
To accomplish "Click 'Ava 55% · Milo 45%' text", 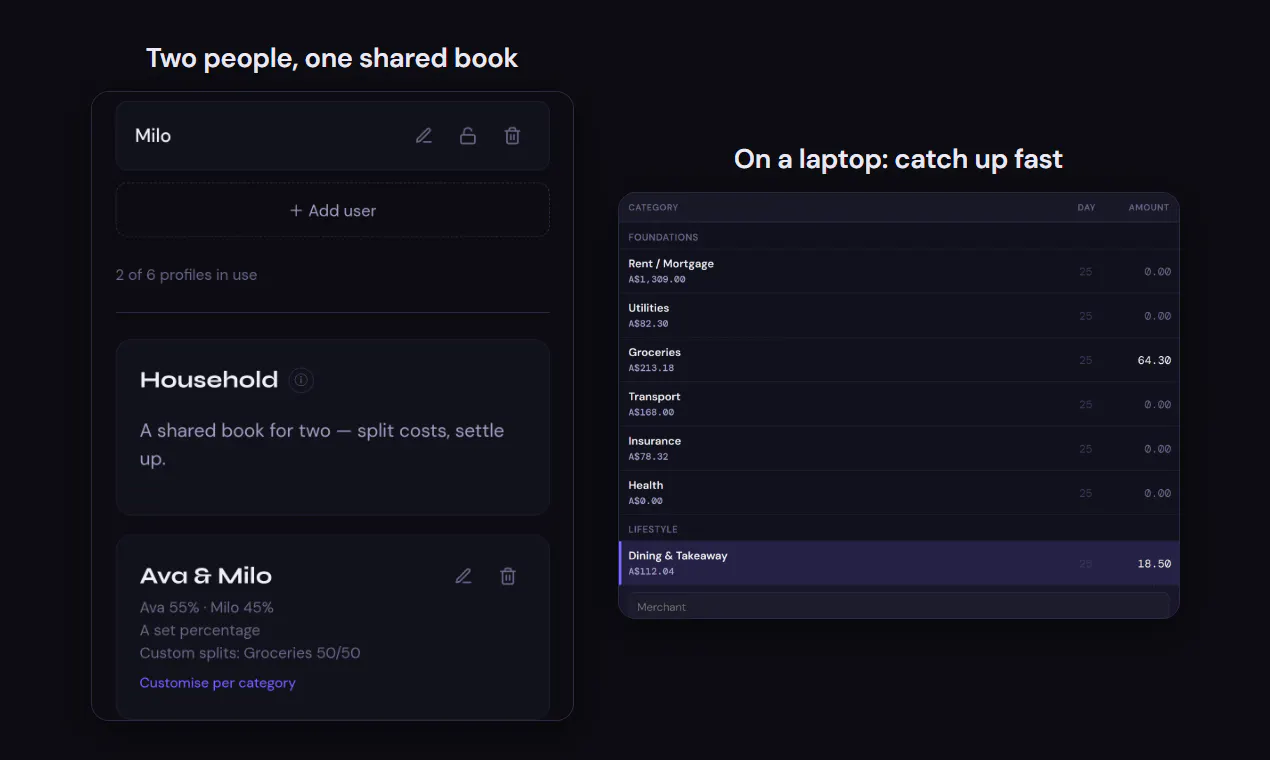I will click(x=207, y=607).
